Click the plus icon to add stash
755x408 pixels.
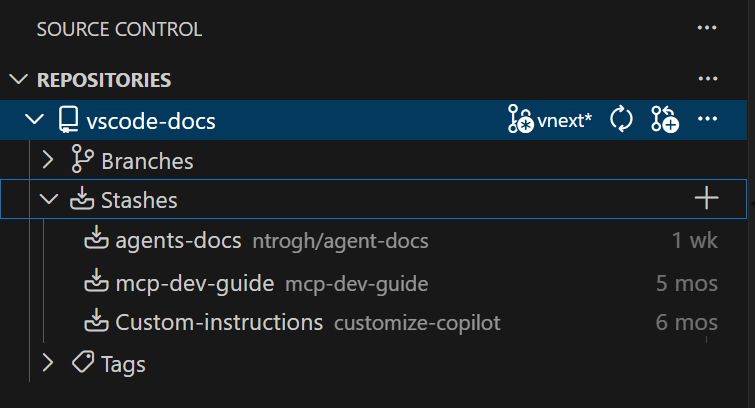click(706, 199)
